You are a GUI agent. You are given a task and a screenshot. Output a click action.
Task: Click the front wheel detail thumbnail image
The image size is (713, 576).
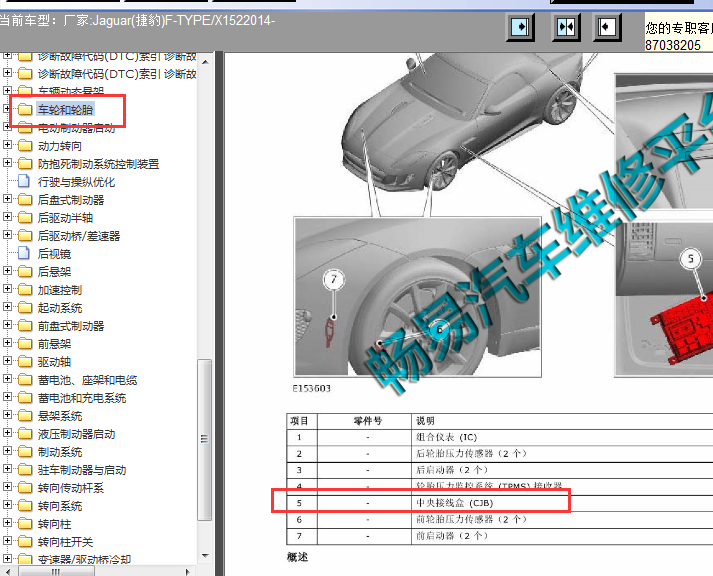coord(417,297)
